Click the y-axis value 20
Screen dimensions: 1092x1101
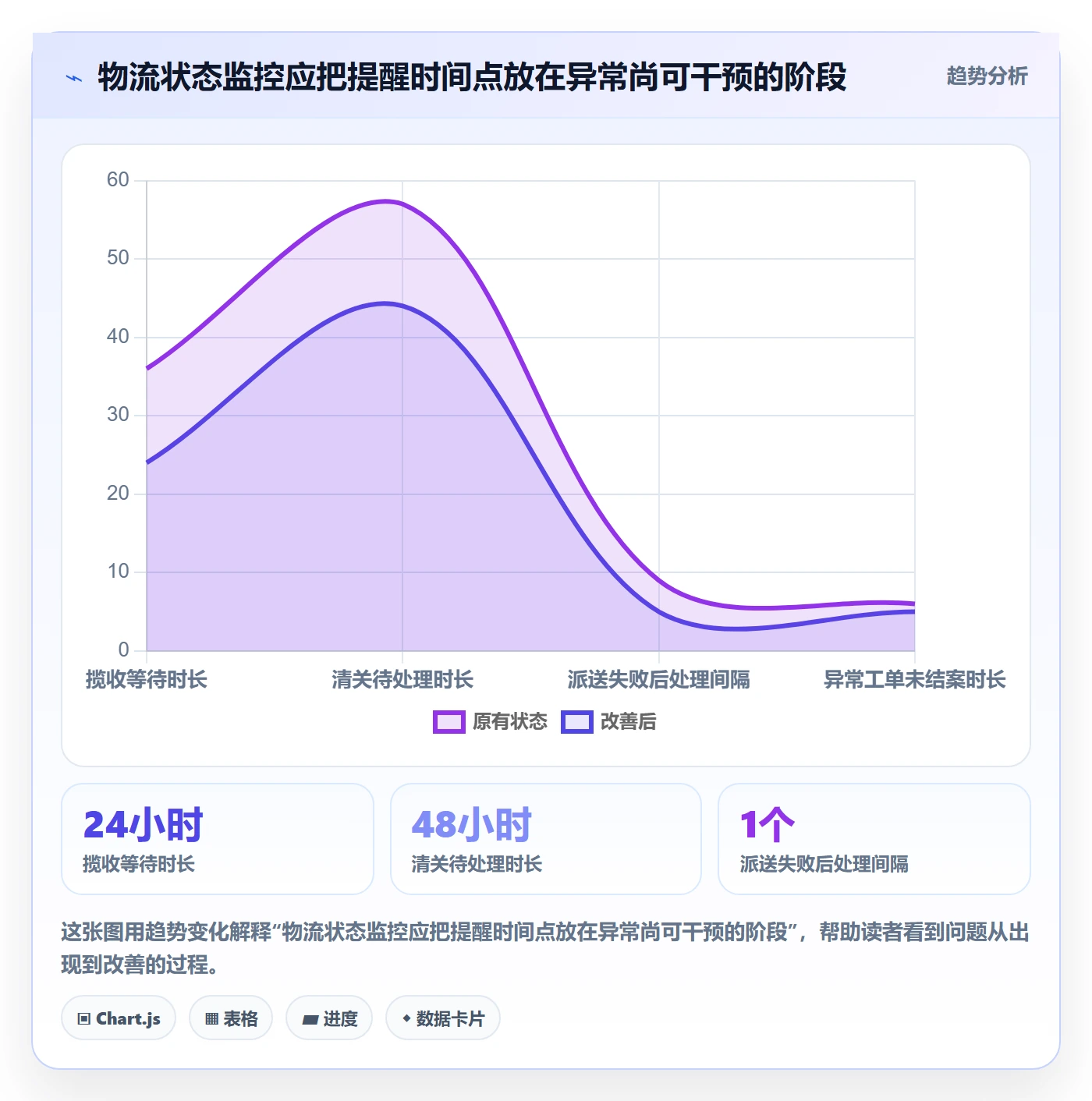click(x=118, y=494)
